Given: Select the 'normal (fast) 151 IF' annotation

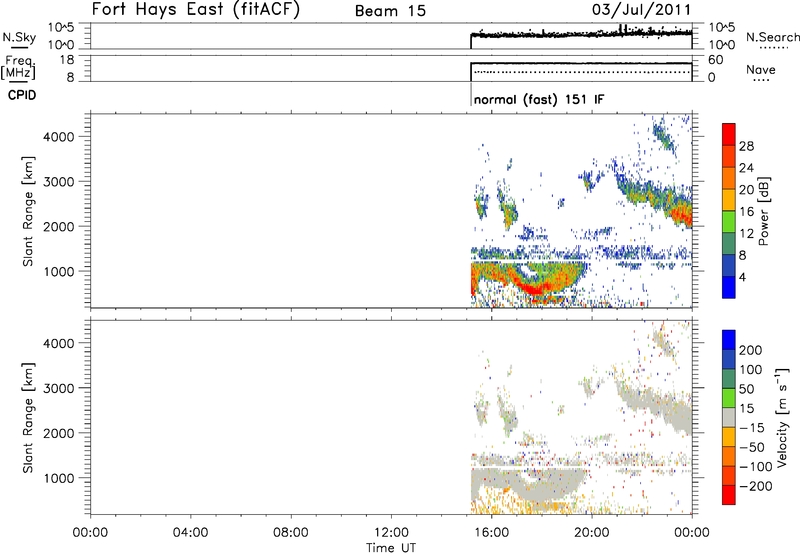Looking at the screenshot, I should click(539, 99).
